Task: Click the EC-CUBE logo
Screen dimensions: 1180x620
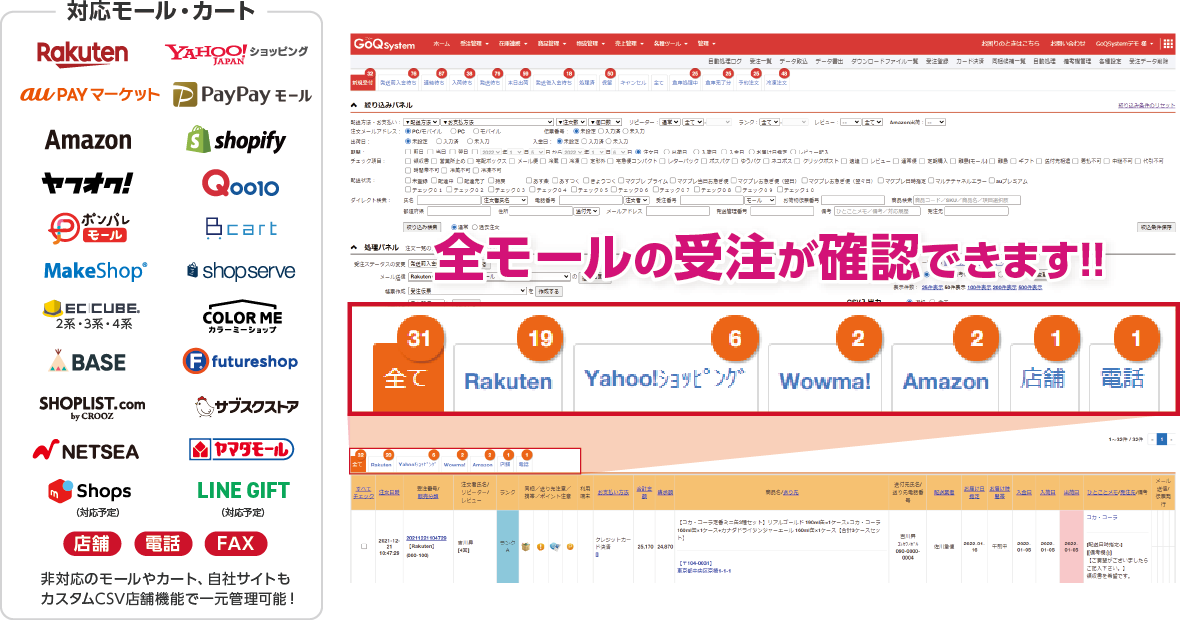Action: pos(92,315)
